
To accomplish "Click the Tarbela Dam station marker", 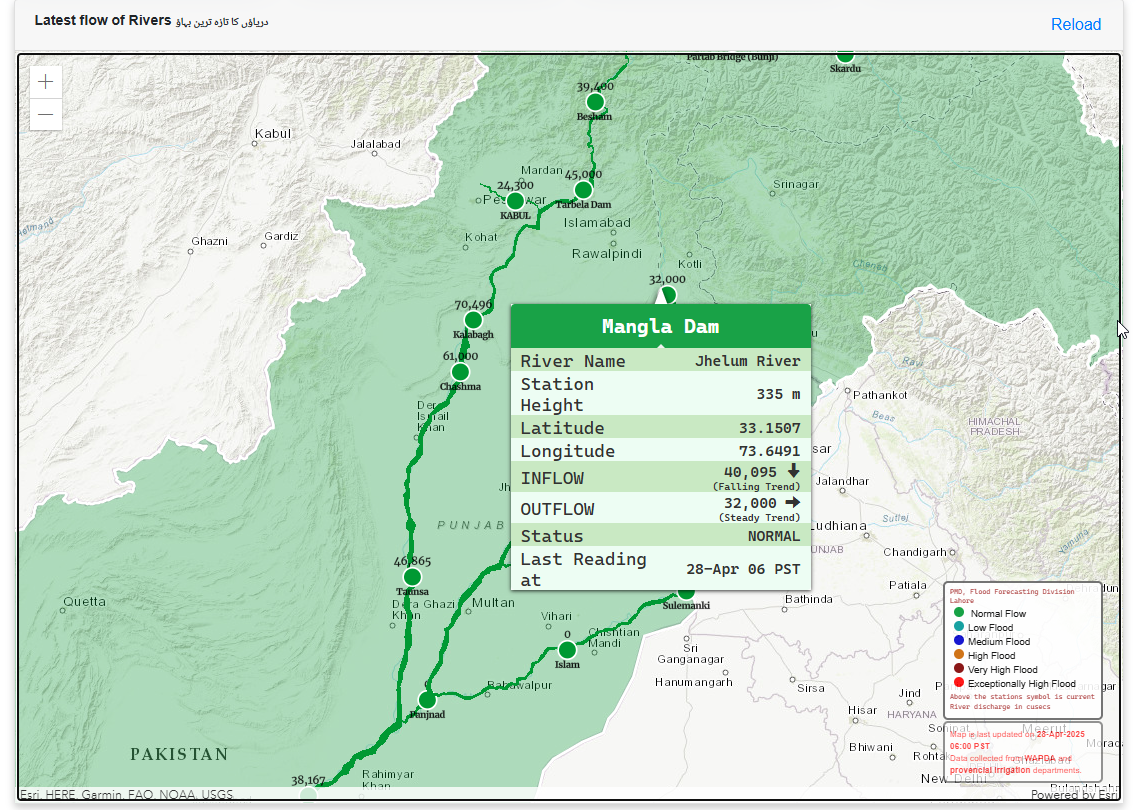I will pos(583,190).
